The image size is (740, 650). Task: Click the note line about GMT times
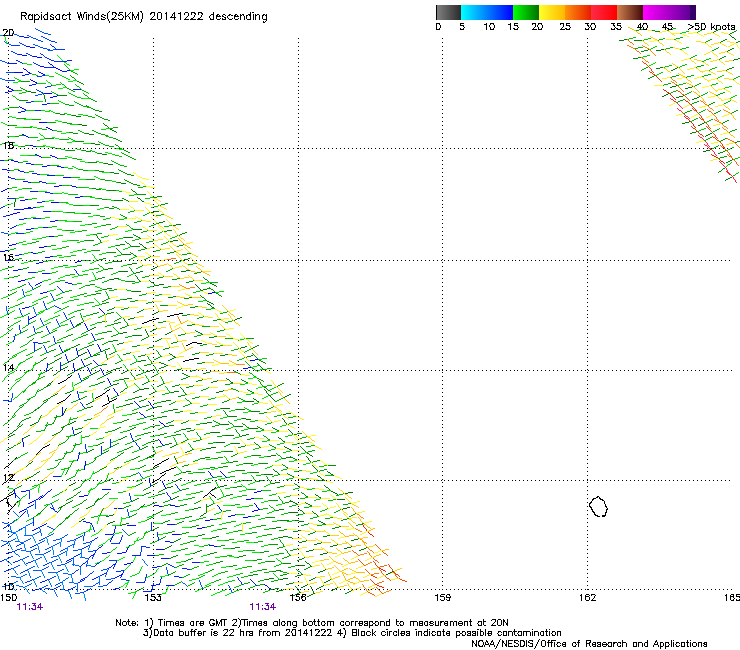[x=312, y=623]
